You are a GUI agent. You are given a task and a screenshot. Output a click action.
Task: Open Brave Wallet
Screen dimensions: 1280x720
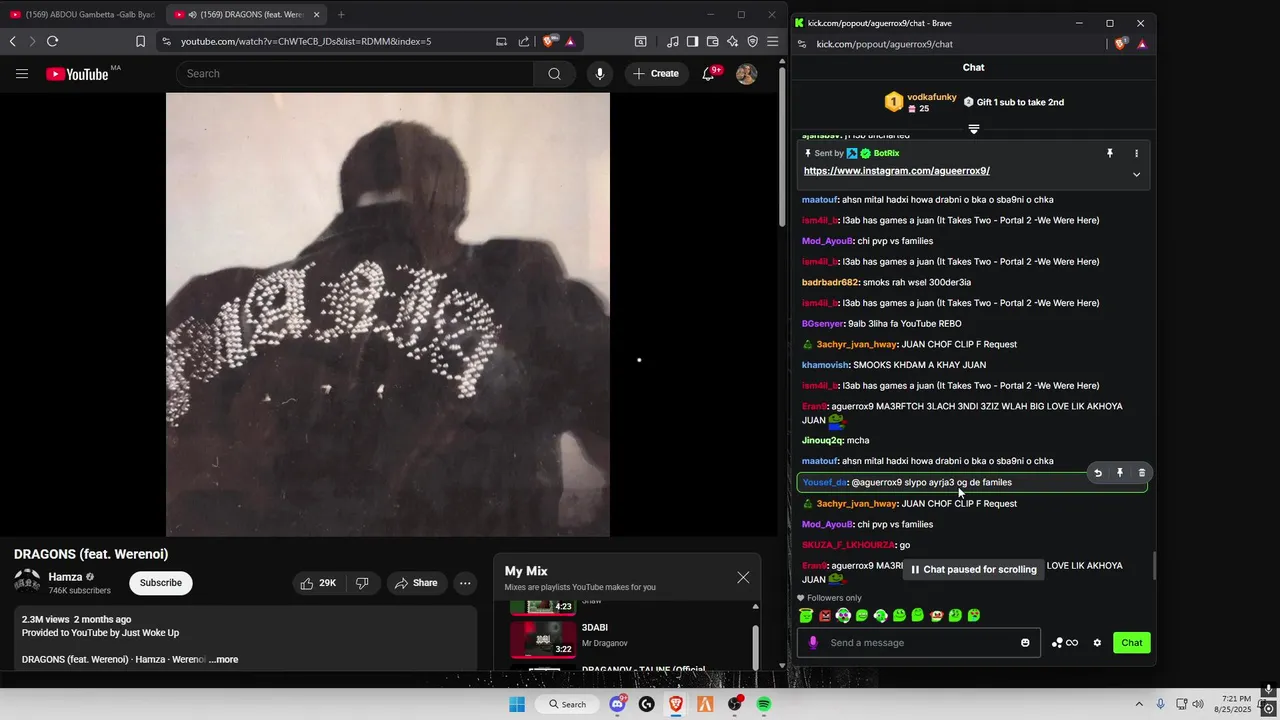tap(712, 41)
